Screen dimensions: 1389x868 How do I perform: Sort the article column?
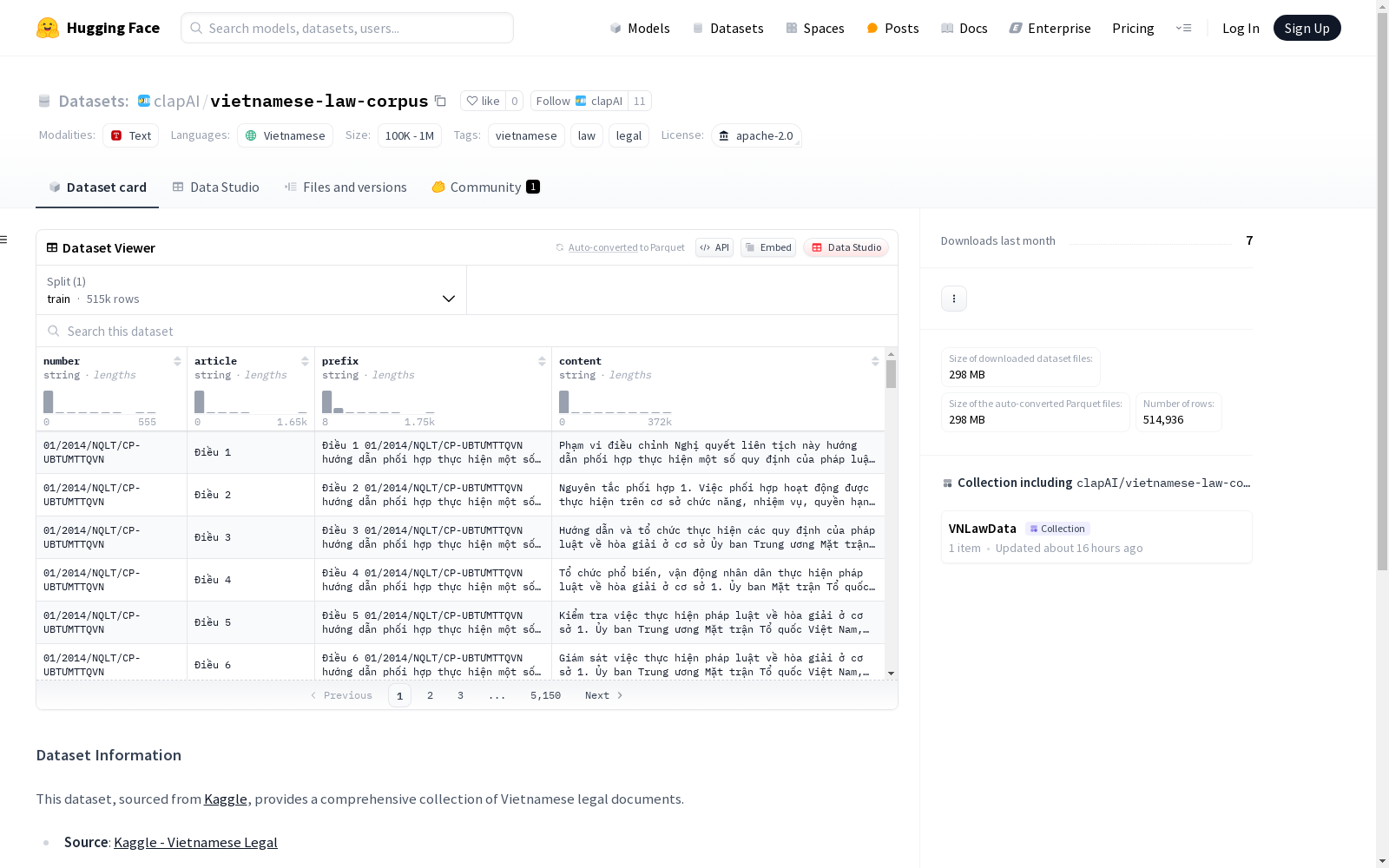pyautogui.click(x=305, y=361)
